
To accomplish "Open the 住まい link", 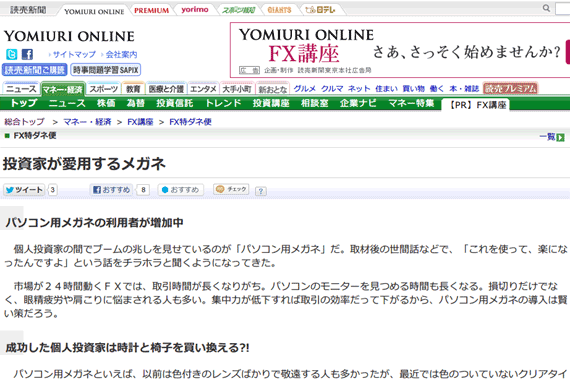I will pyautogui.click(x=386, y=89).
